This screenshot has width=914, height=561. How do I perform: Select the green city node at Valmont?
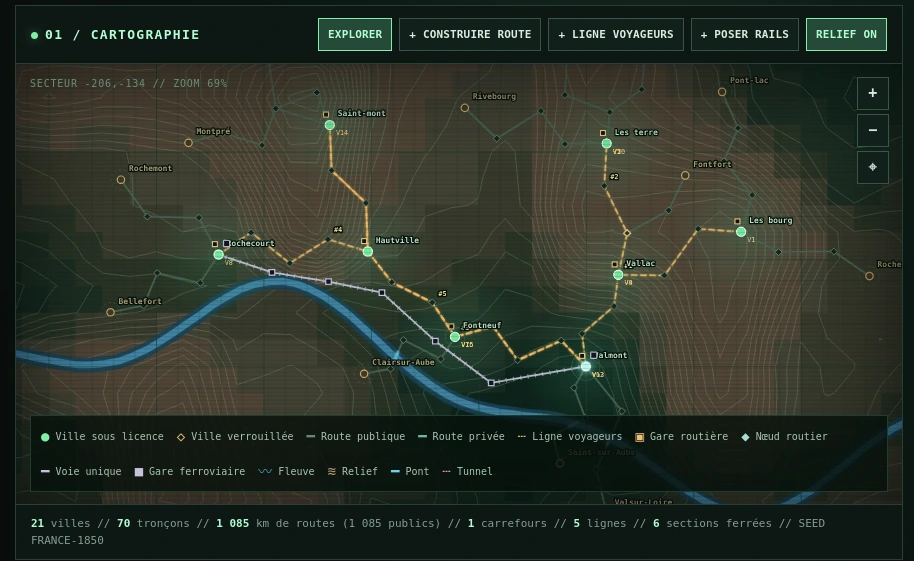[x=585, y=366]
